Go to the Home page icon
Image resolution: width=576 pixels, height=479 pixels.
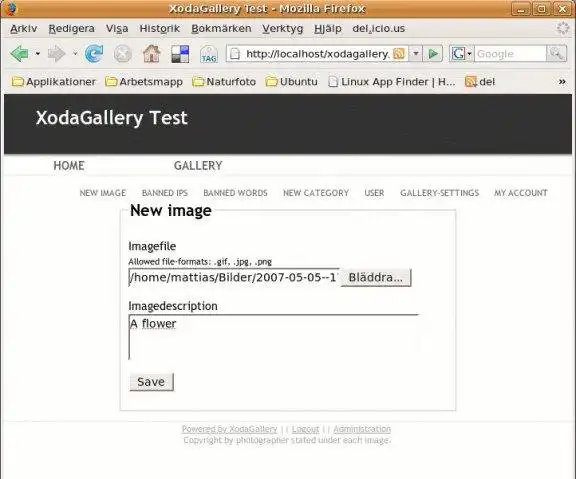point(152,54)
